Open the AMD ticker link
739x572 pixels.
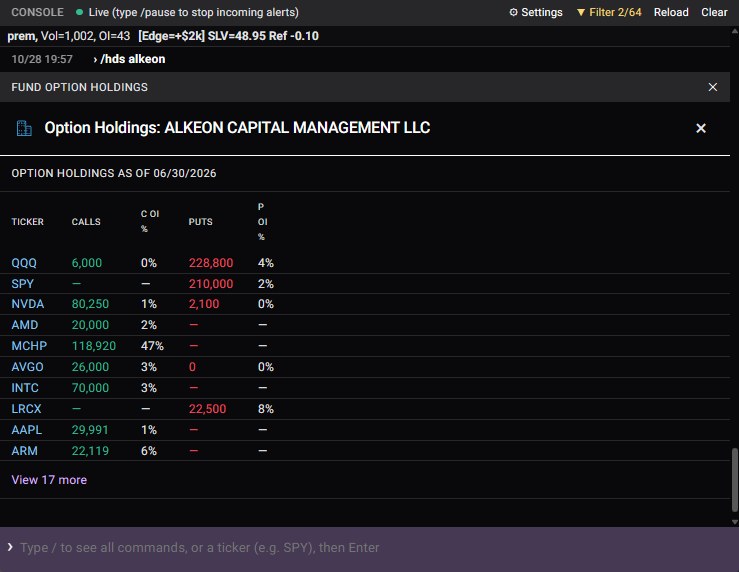point(25,325)
